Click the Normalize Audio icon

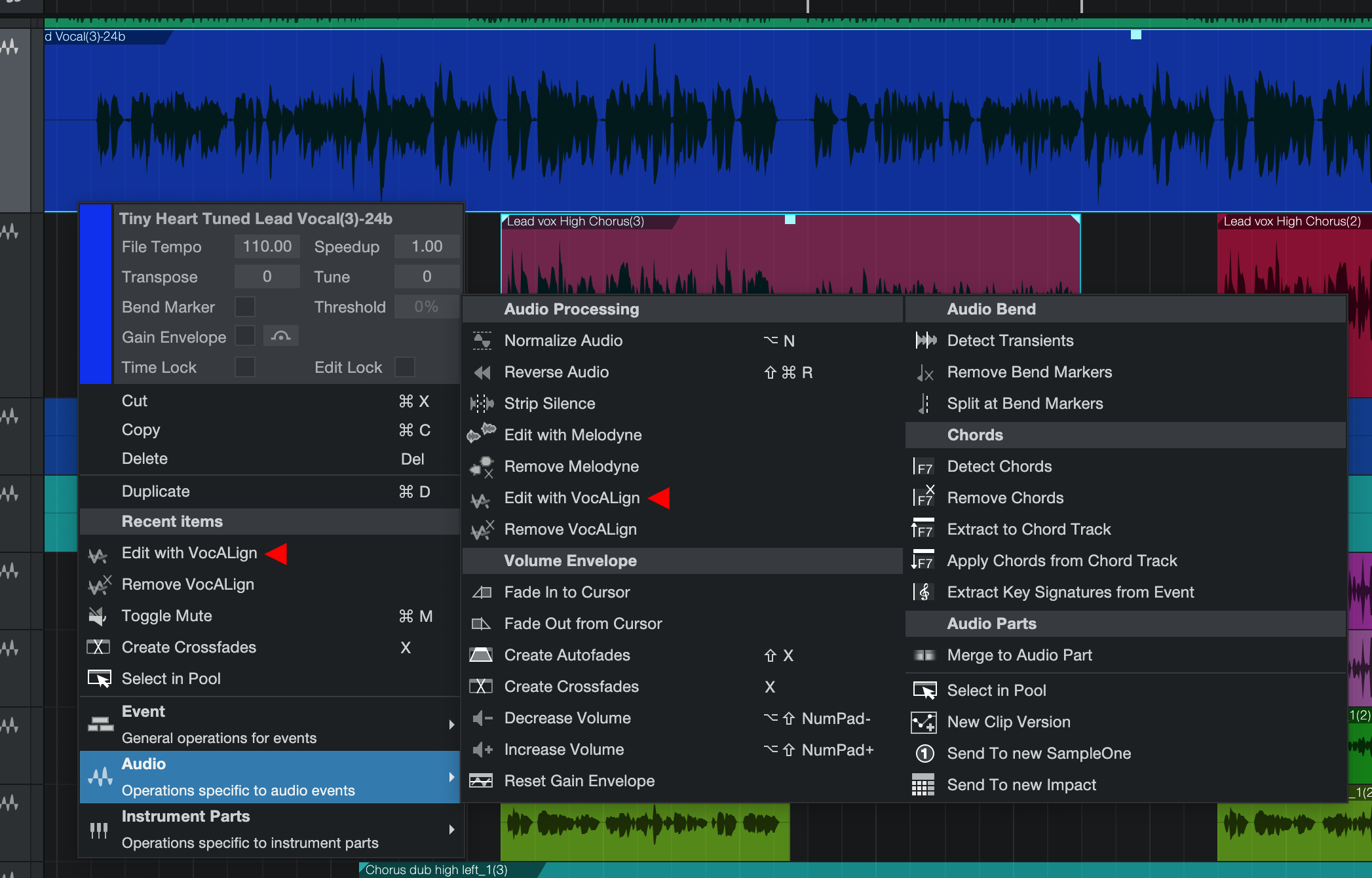[x=482, y=341]
